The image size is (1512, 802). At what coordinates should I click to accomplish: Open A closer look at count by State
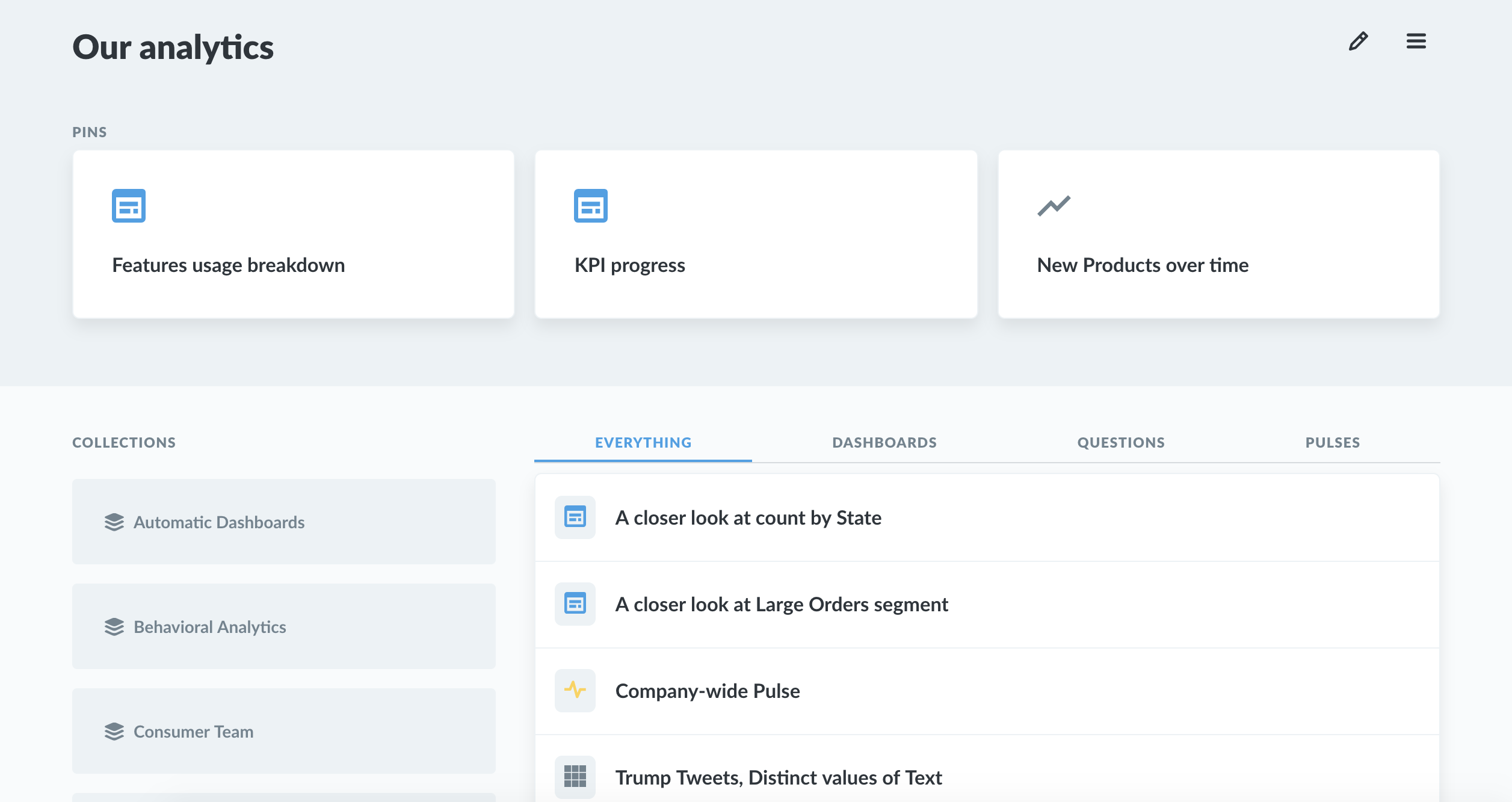pyautogui.click(x=748, y=518)
